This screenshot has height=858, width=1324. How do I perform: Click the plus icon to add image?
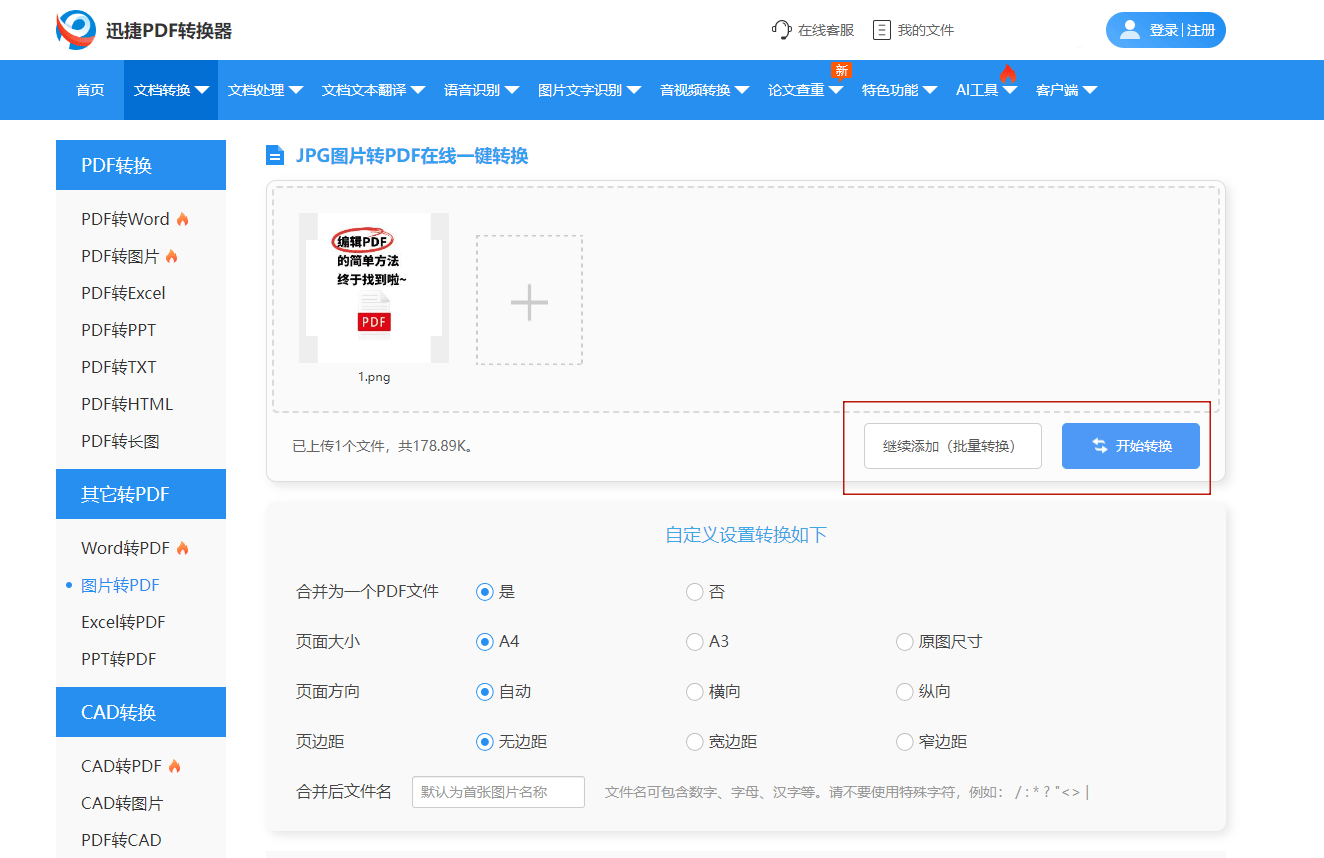529,301
